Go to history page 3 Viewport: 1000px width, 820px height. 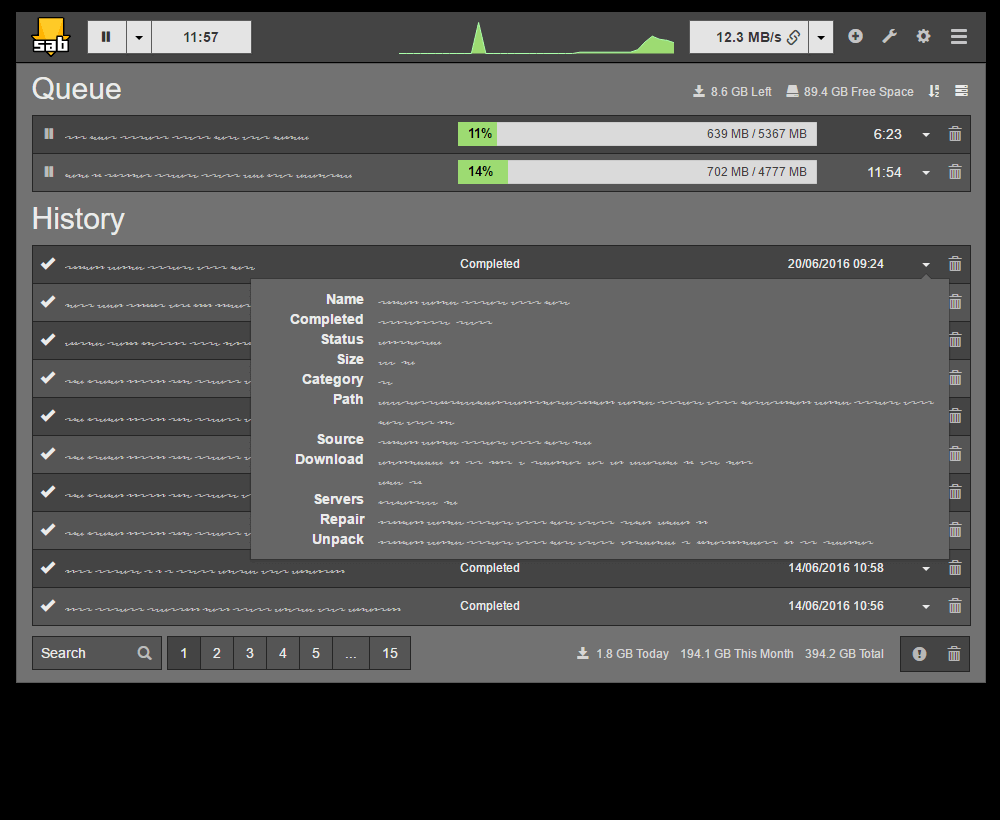249,653
